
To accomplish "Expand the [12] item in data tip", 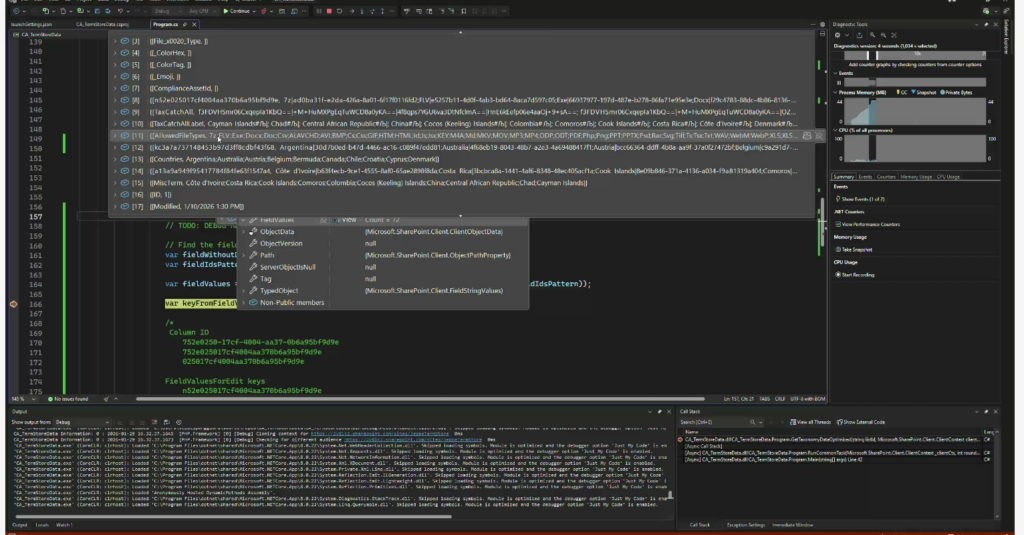I will pyautogui.click(x=114, y=147).
